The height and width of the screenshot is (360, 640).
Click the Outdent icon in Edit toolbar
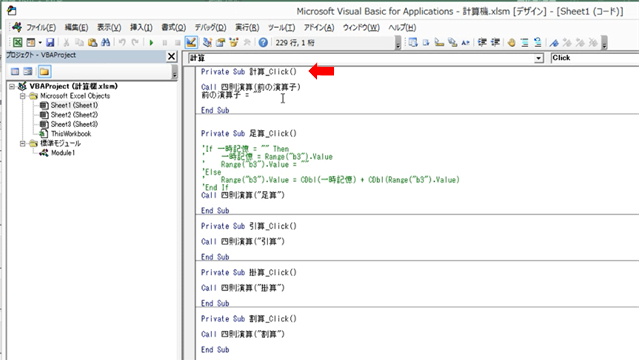point(495,42)
